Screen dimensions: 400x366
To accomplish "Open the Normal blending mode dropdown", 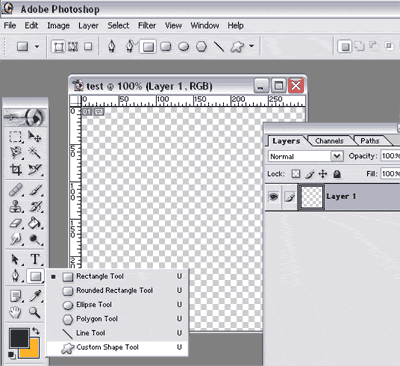I will (305, 156).
